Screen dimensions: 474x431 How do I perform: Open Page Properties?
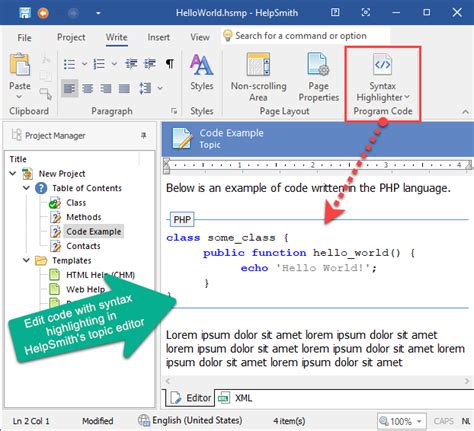coord(318,77)
